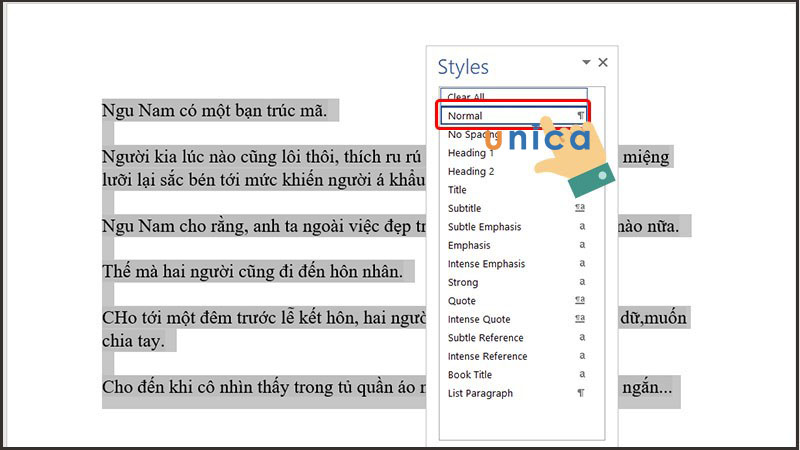Choose Intense Reference style
800x450 pixels.
coord(513,356)
